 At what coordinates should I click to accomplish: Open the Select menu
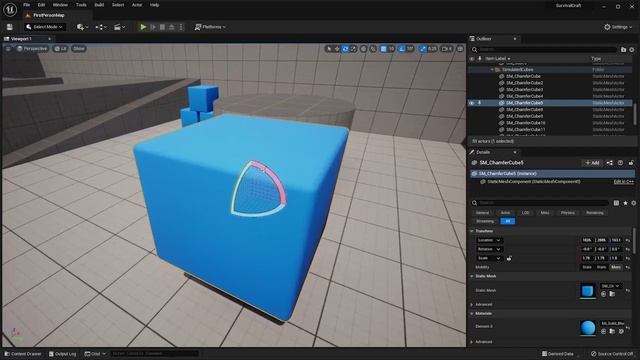118,5
